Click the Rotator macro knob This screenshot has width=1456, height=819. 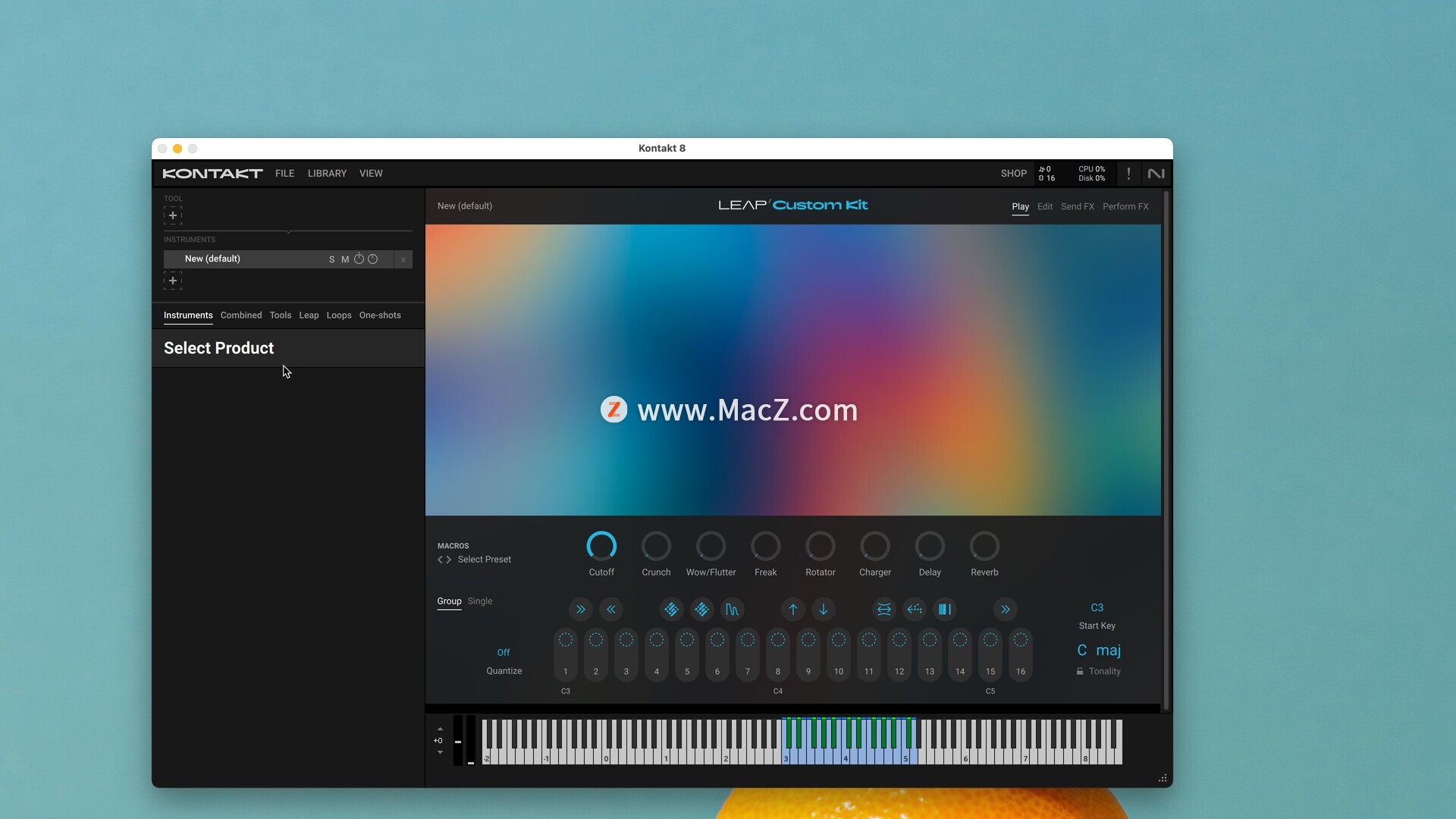pos(820,546)
